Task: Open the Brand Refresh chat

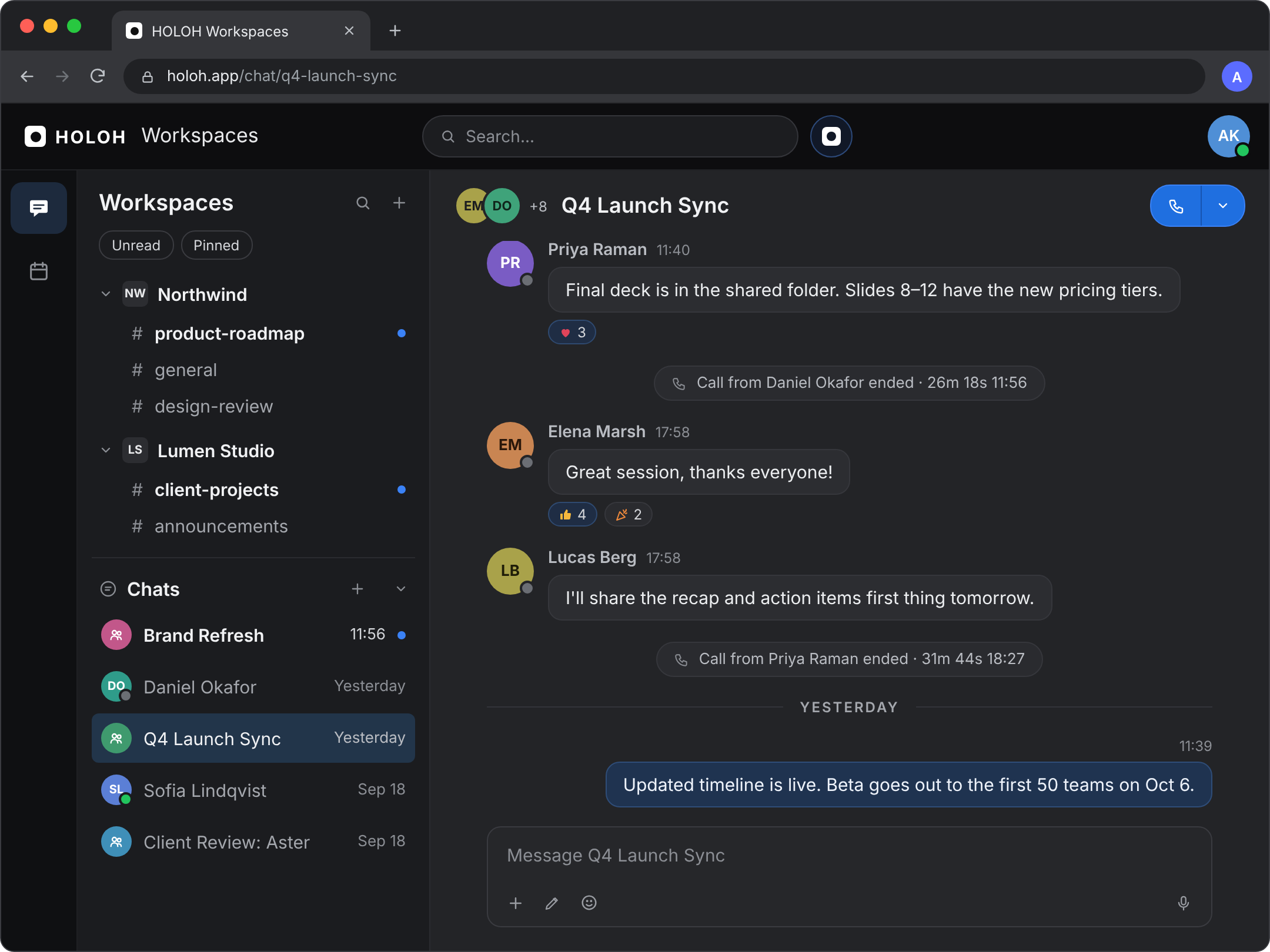Action: 253,635
